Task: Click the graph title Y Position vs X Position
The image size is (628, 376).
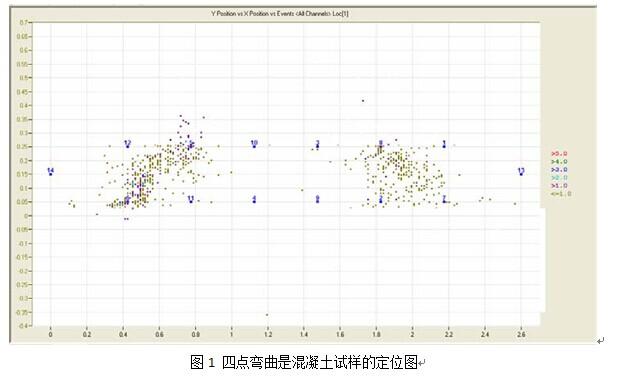Action: tap(280, 14)
